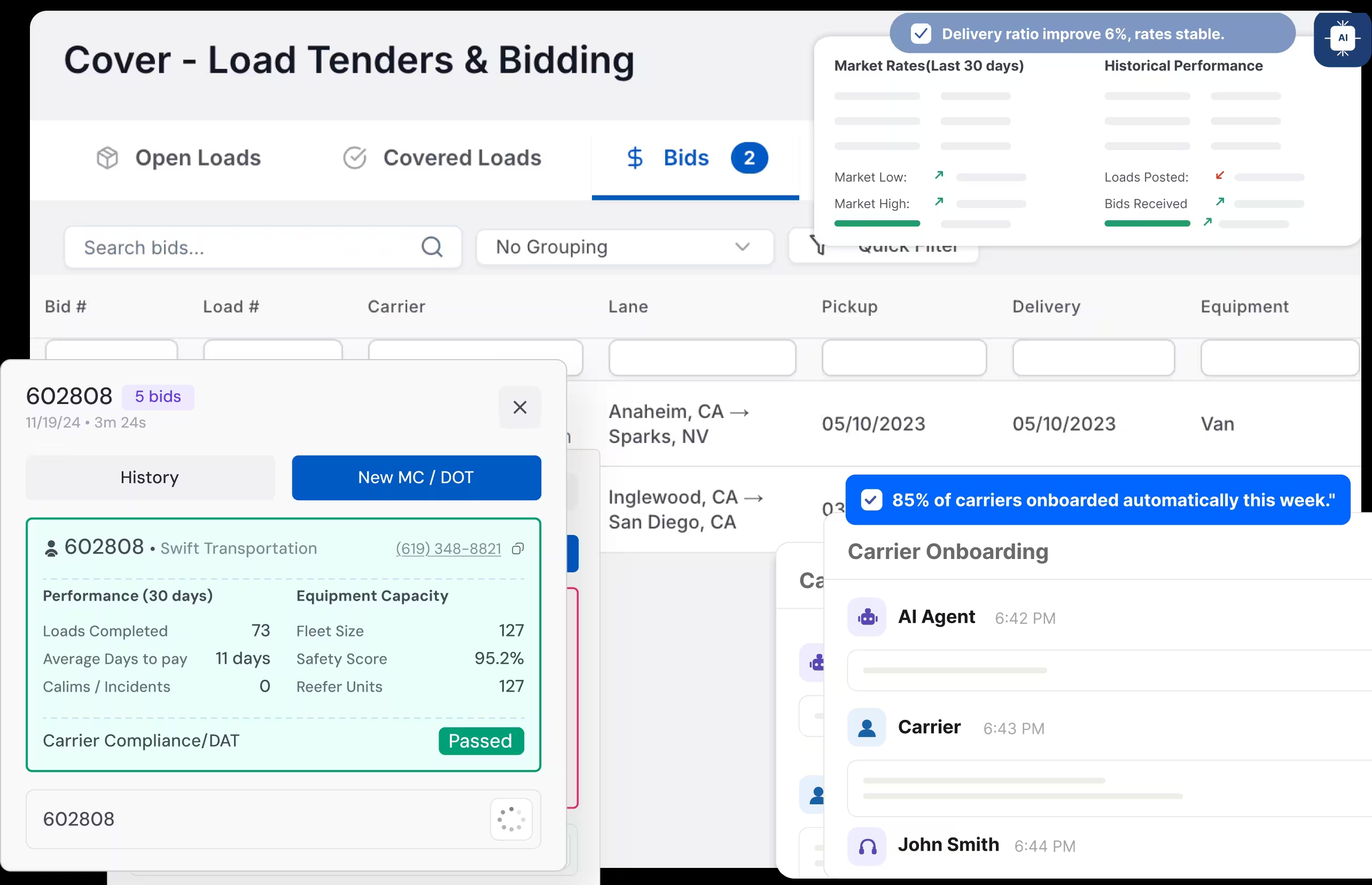Click the Carrier person avatar at 6:43 PM
The image size is (1372, 885).
click(x=867, y=727)
